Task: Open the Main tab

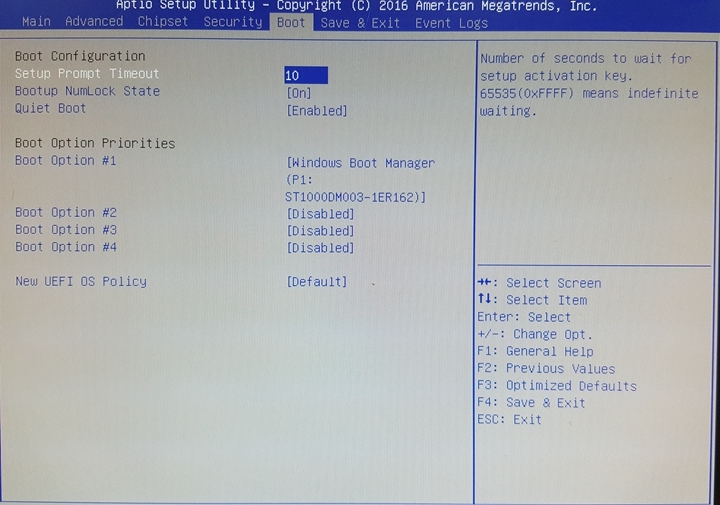Action: pos(36,22)
